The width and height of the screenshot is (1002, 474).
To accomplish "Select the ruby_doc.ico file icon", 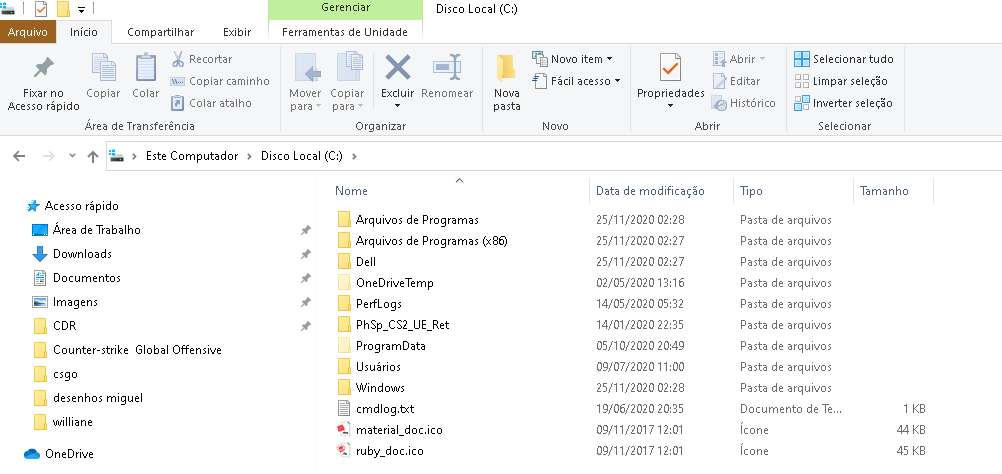I will pyautogui.click(x=344, y=450).
